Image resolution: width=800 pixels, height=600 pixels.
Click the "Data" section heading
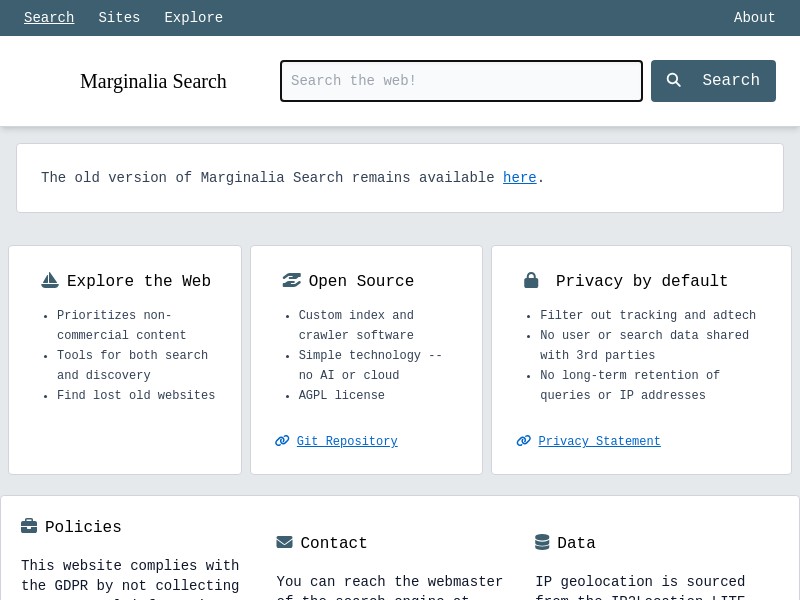576,543
